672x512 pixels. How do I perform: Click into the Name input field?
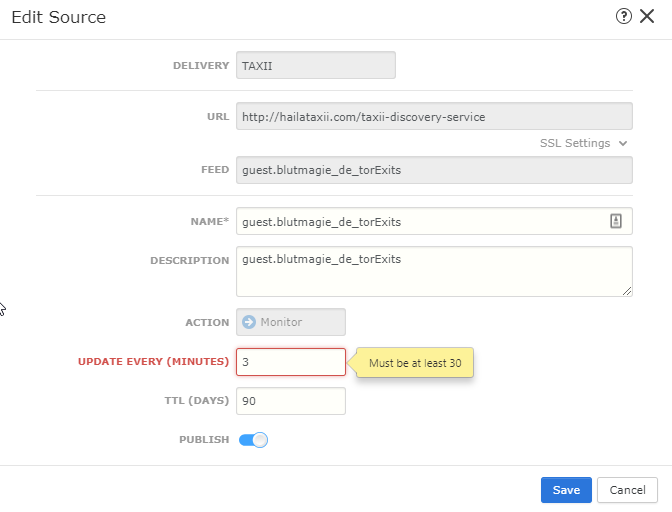click(434, 221)
